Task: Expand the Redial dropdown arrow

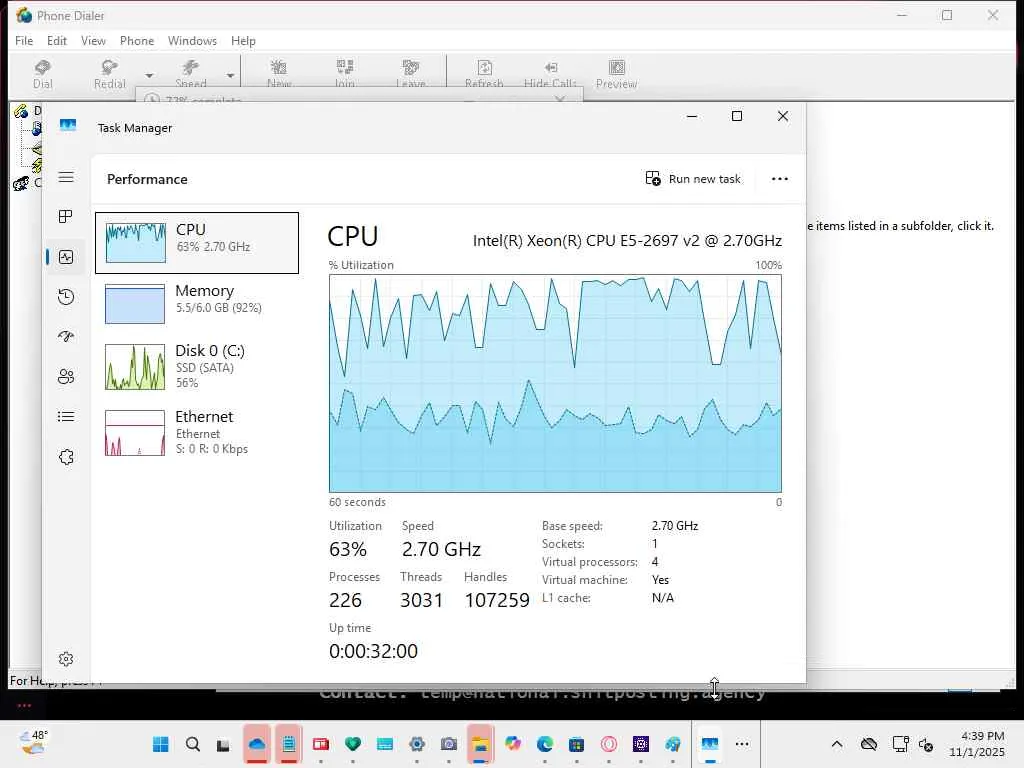Action: (150, 76)
